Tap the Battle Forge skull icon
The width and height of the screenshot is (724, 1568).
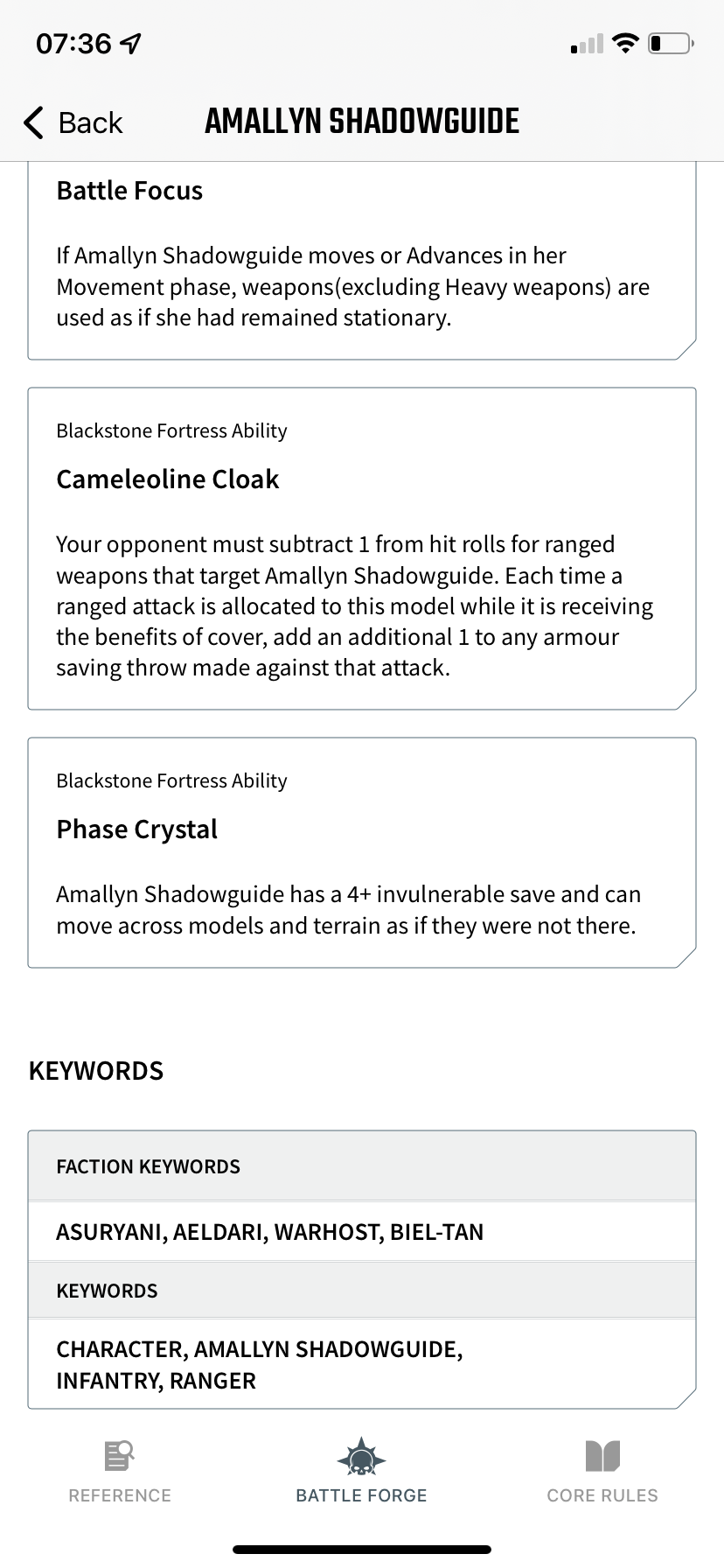[x=361, y=1455]
